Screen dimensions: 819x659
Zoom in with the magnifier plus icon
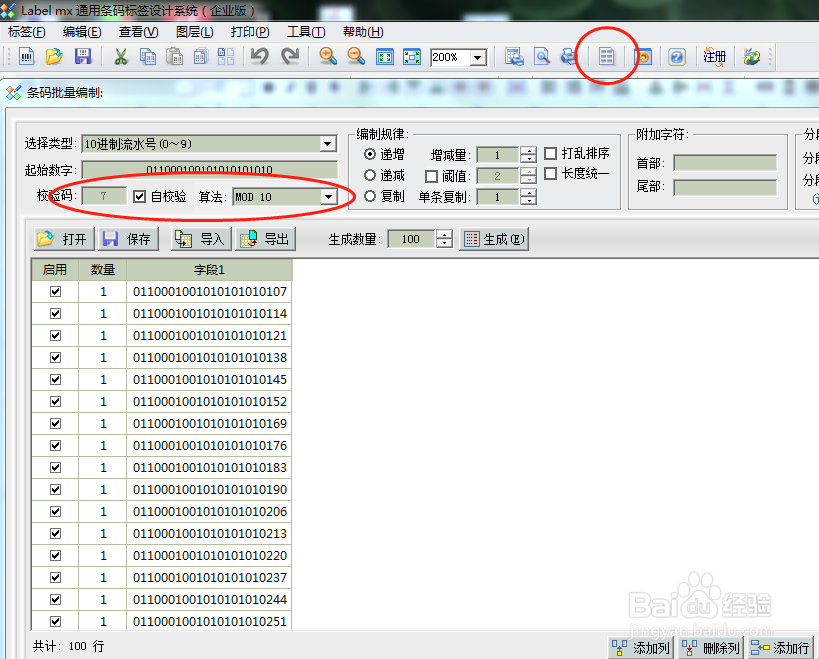click(x=328, y=56)
